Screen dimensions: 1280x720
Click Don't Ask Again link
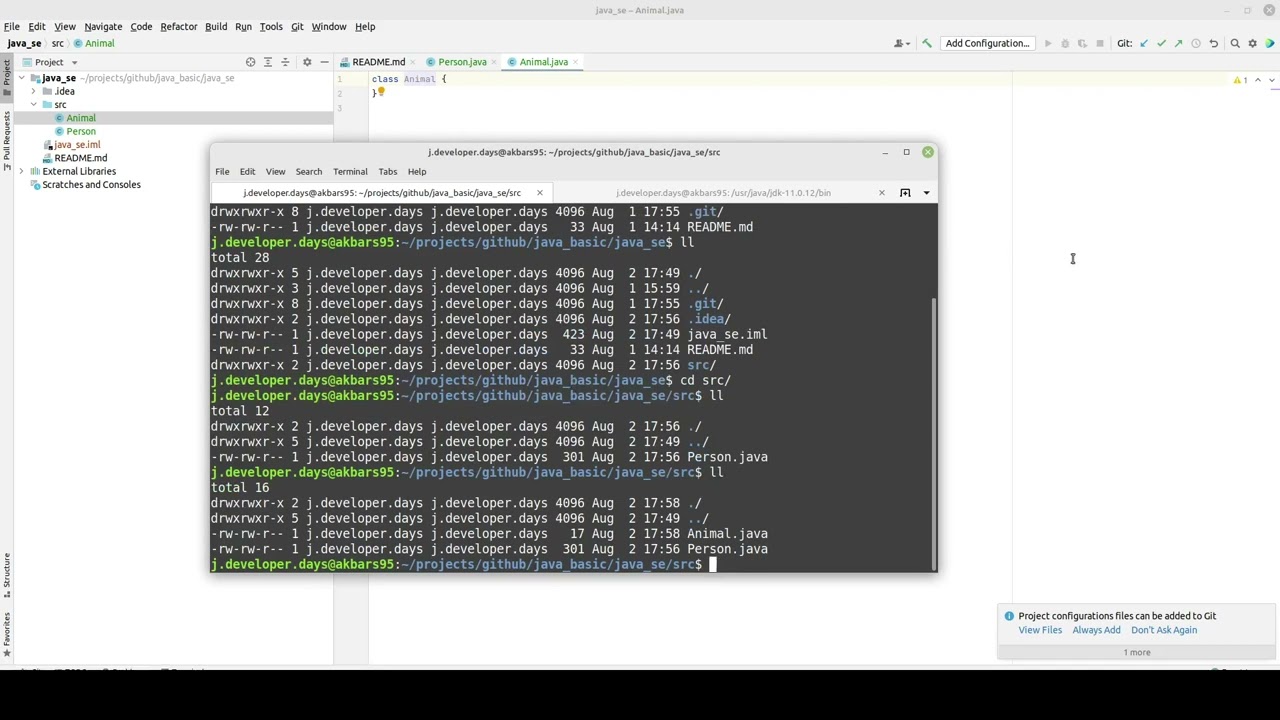[x=1164, y=630]
